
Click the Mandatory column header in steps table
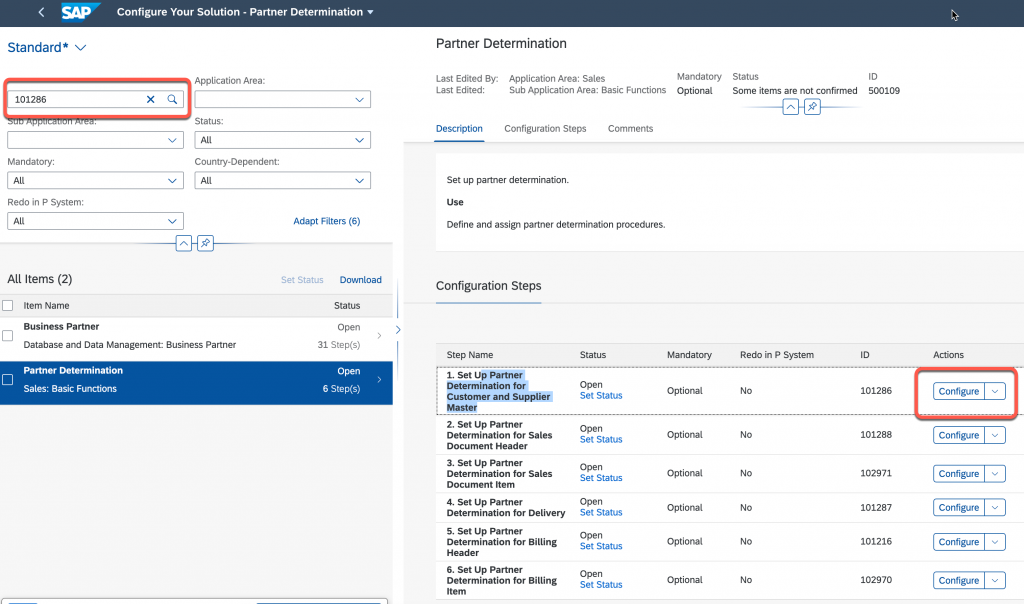click(689, 355)
